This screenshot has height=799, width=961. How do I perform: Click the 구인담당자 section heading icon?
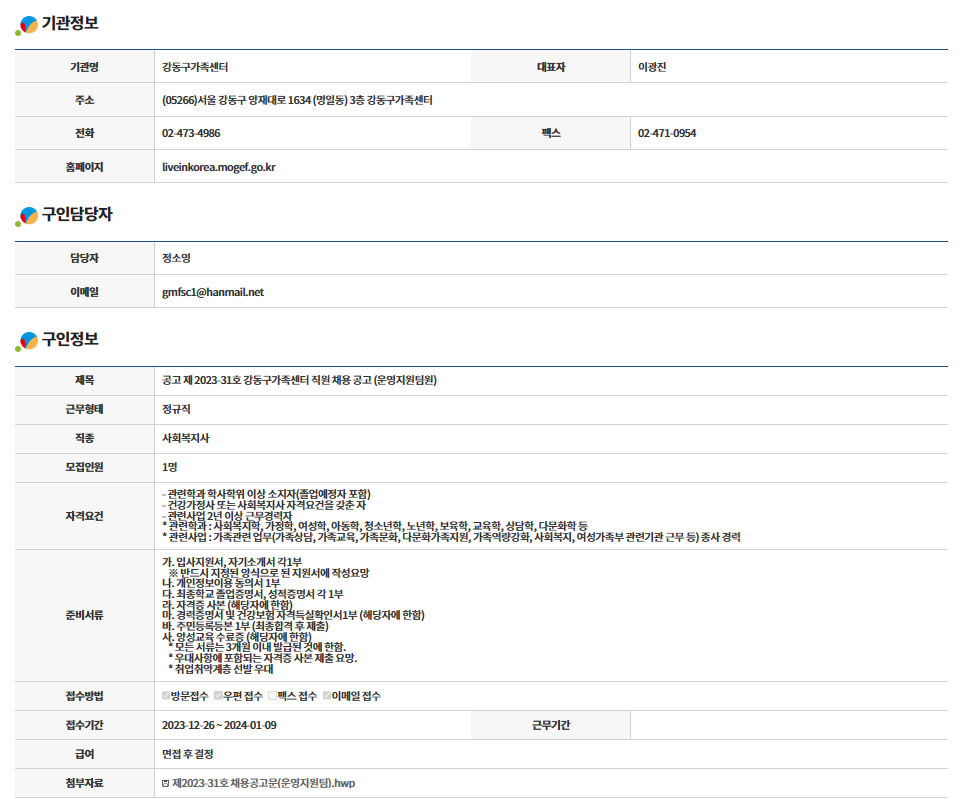click(27, 216)
